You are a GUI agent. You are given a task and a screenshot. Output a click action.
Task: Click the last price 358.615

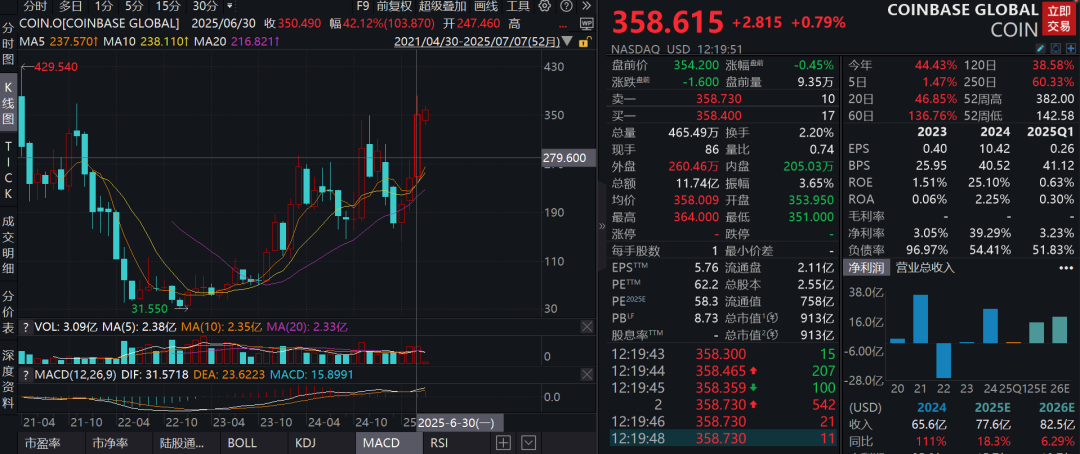(x=667, y=21)
